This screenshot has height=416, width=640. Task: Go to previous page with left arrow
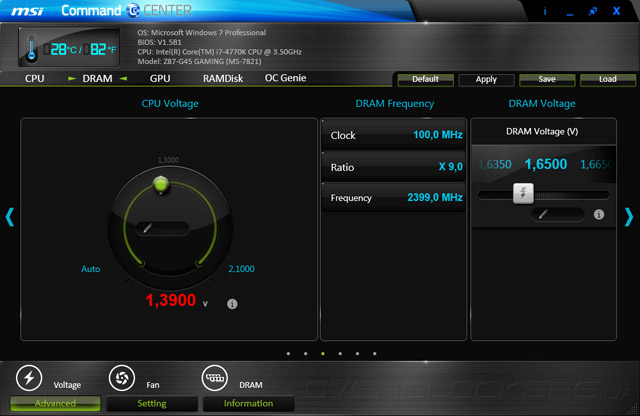[10, 217]
